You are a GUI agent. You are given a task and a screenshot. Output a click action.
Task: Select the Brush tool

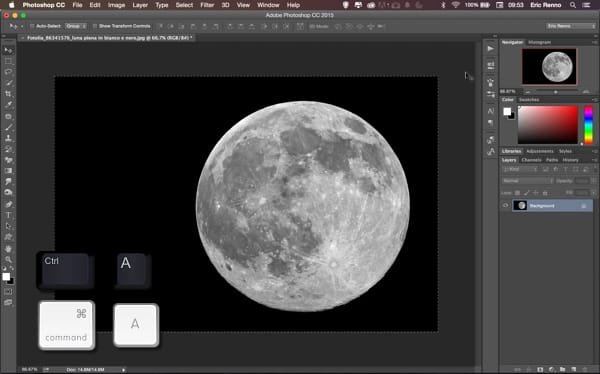(x=8, y=127)
